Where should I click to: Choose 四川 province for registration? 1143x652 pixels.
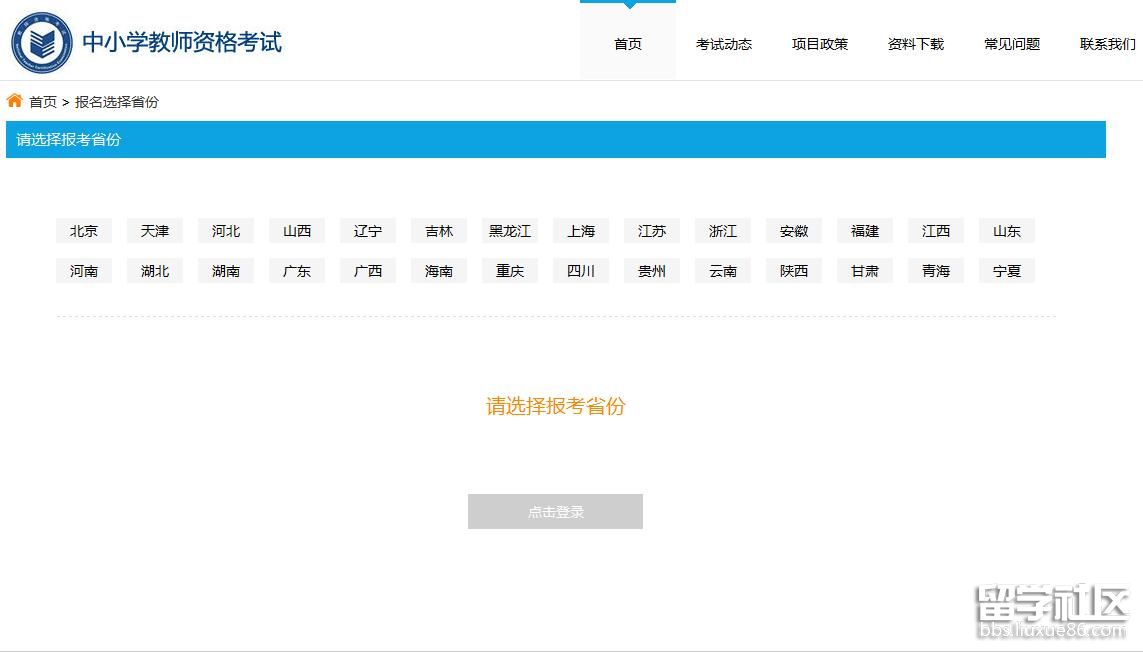pyautogui.click(x=580, y=269)
